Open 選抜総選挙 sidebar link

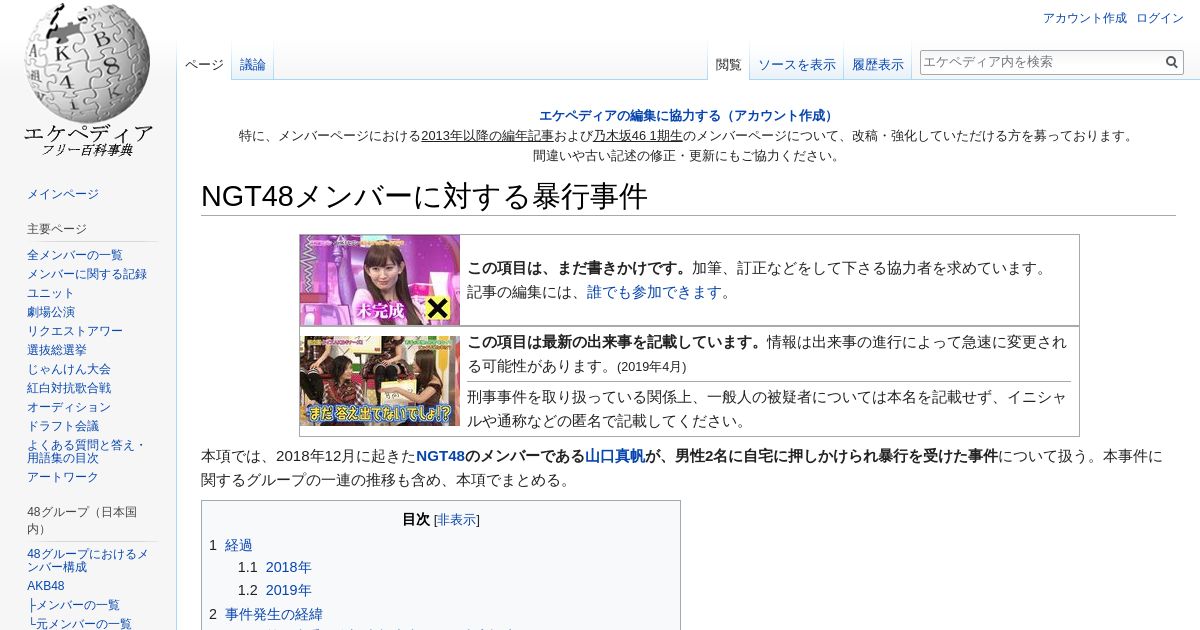click(x=57, y=350)
